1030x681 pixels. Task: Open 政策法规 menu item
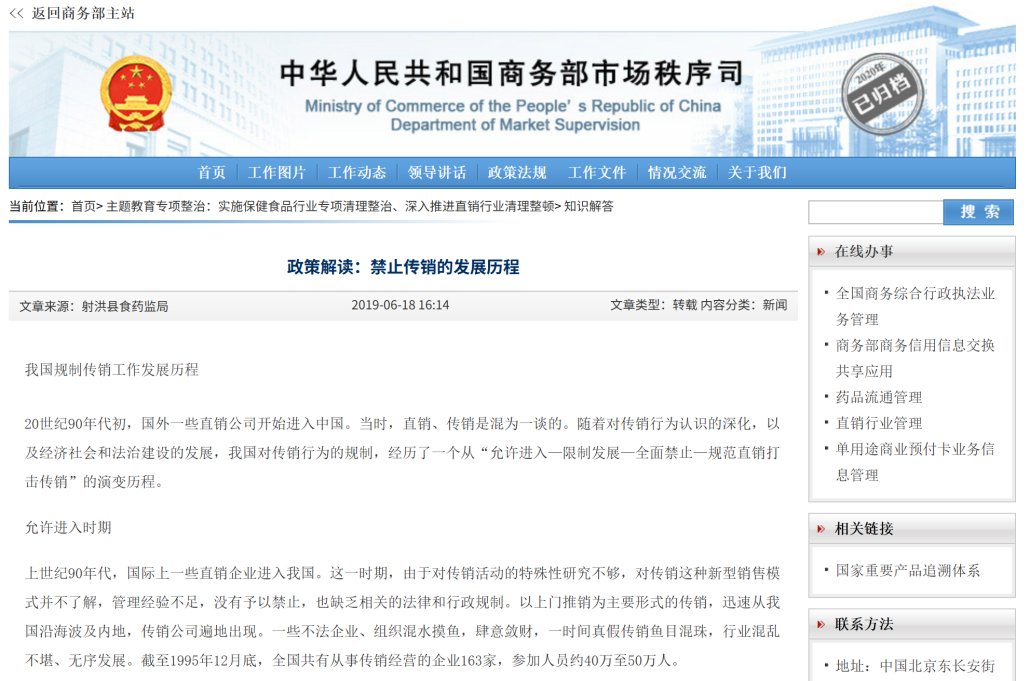coord(517,173)
